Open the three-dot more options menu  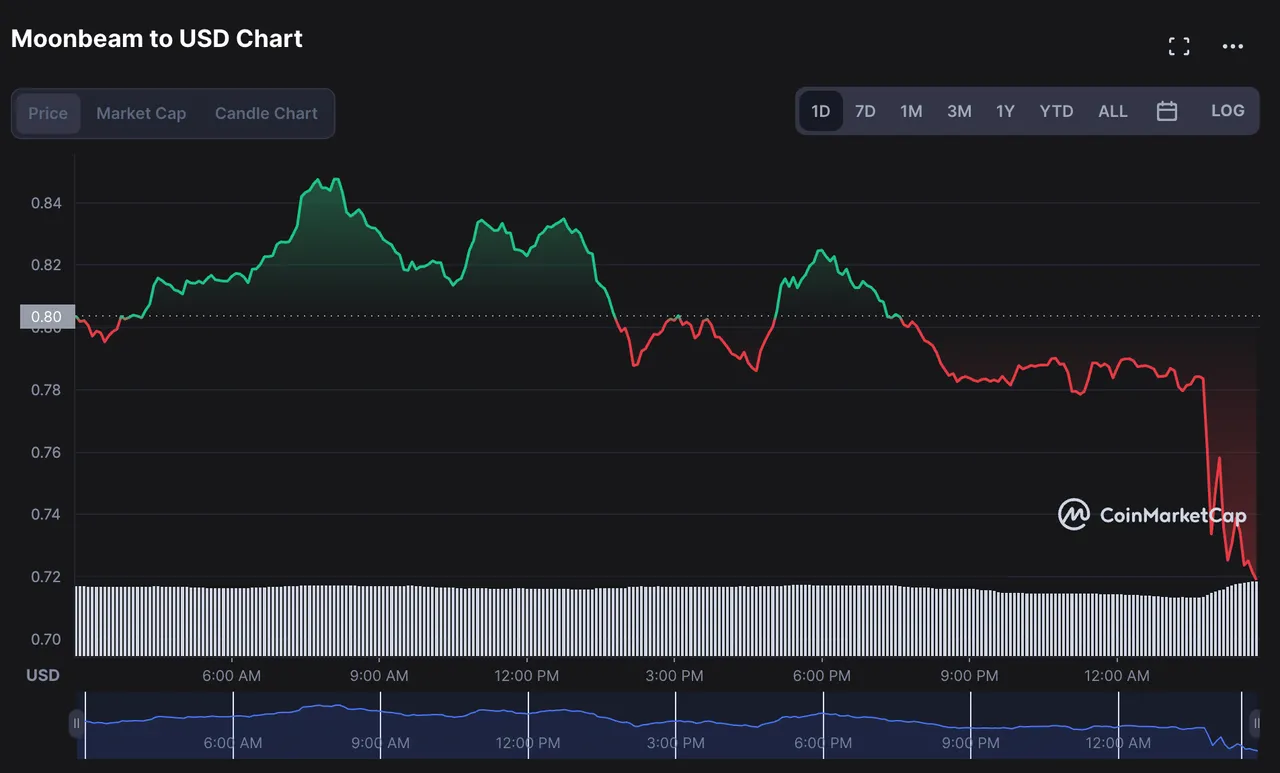(x=1233, y=46)
